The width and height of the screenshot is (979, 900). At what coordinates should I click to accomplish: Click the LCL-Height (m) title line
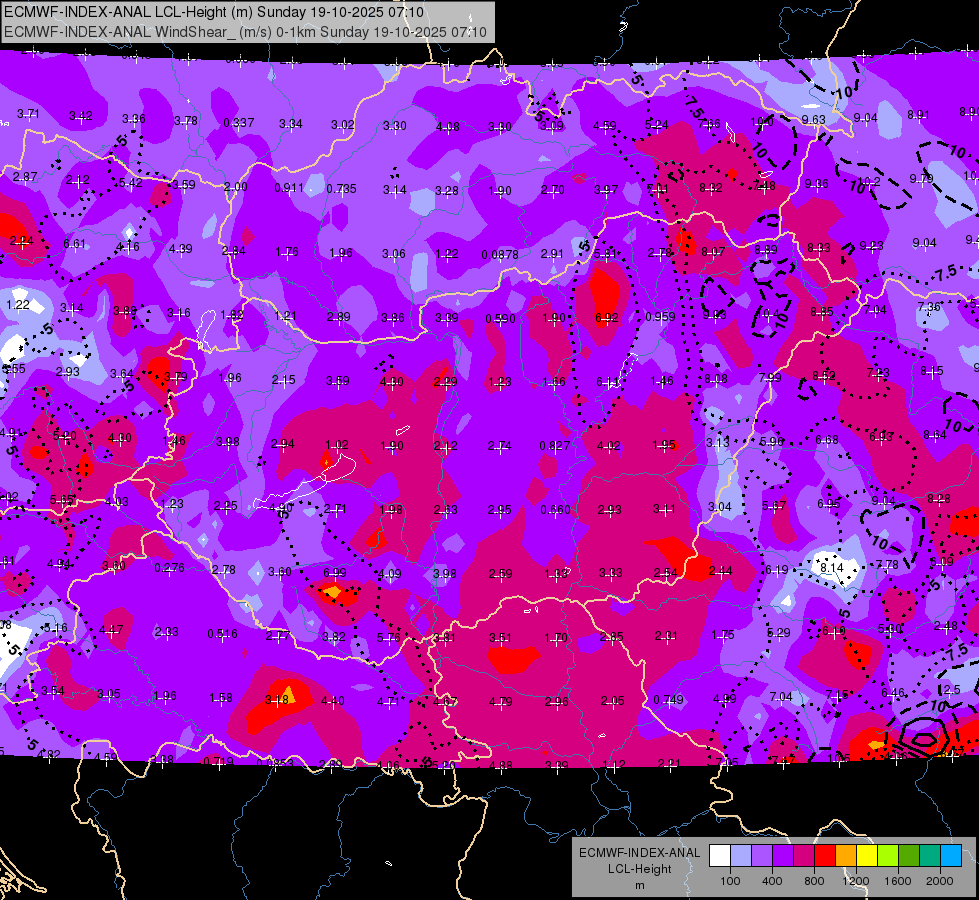[x=214, y=12]
